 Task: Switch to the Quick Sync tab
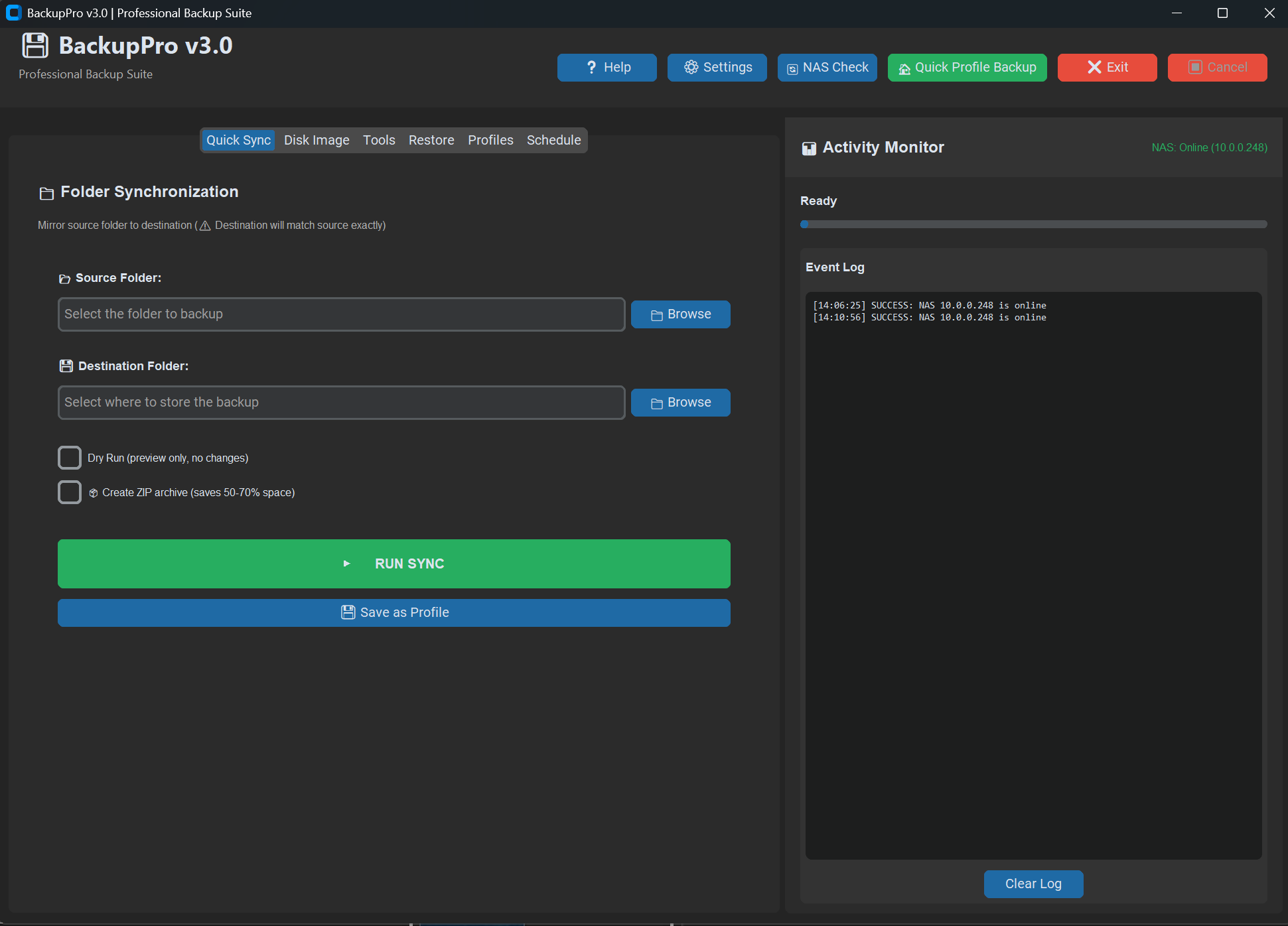[x=238, y=140]
